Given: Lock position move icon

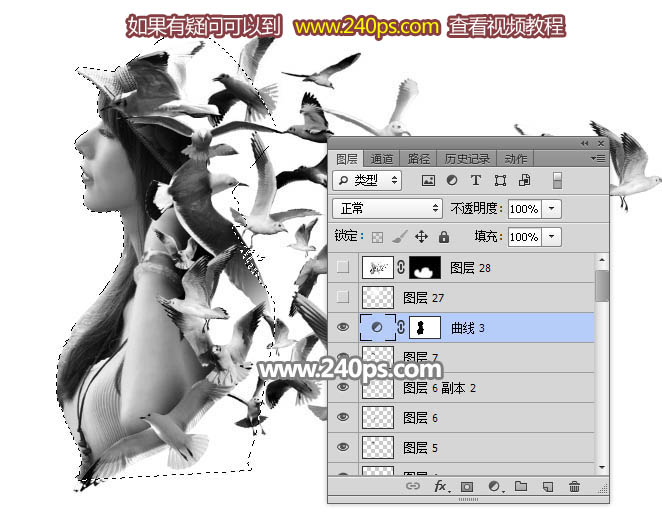Looking at the screenshot, I should tap(421, 237).
